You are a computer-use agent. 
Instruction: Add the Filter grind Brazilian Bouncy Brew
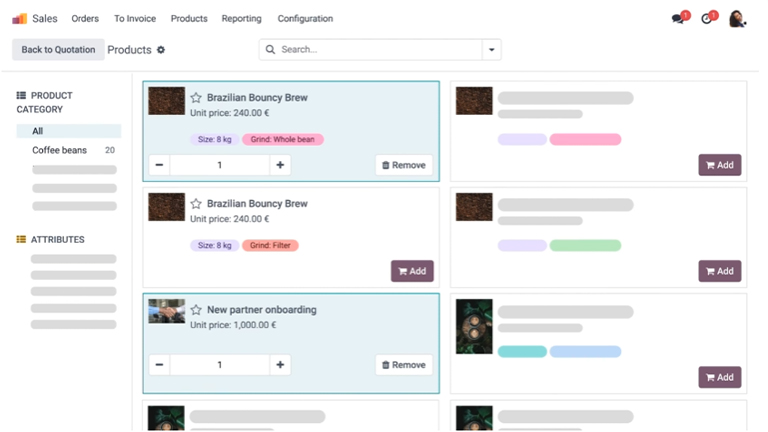[412, 271]
